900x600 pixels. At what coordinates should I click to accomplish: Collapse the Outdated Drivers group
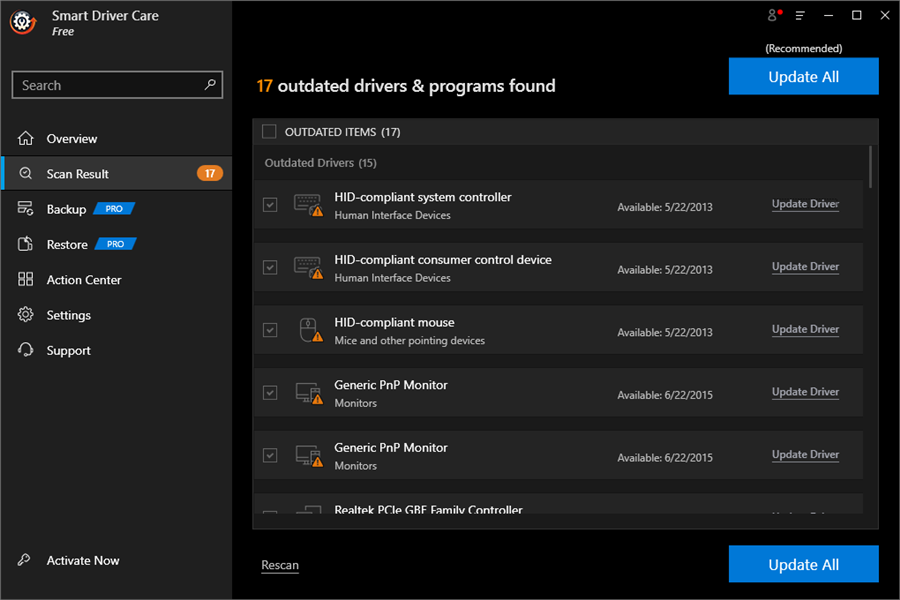pyautogui.click(x=318, y=162)
